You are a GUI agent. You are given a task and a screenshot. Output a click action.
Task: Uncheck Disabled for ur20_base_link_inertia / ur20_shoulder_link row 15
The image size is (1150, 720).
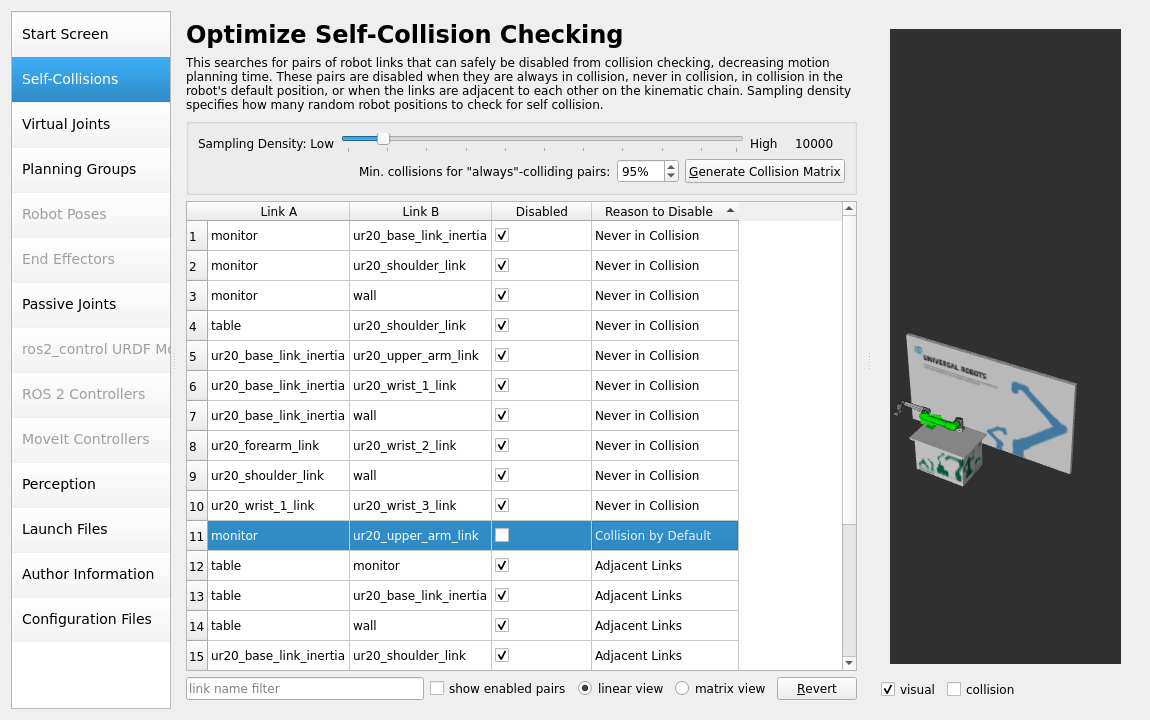(502, 655)
